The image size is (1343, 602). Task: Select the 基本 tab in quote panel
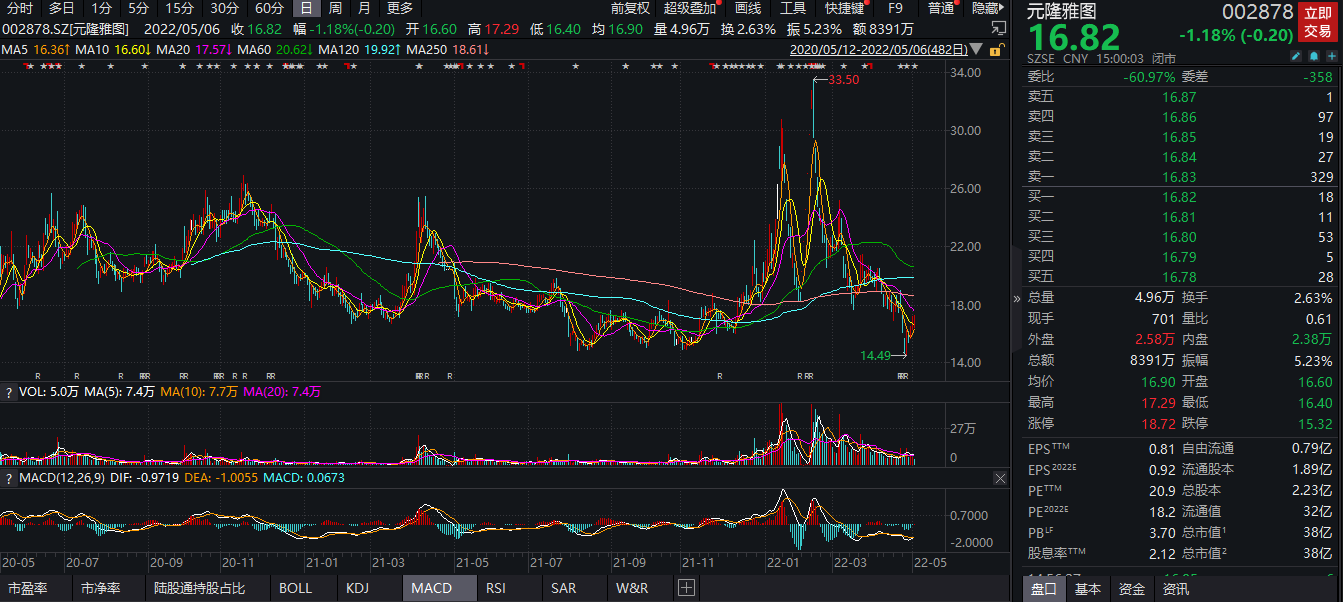click(x=1088, y=589)
